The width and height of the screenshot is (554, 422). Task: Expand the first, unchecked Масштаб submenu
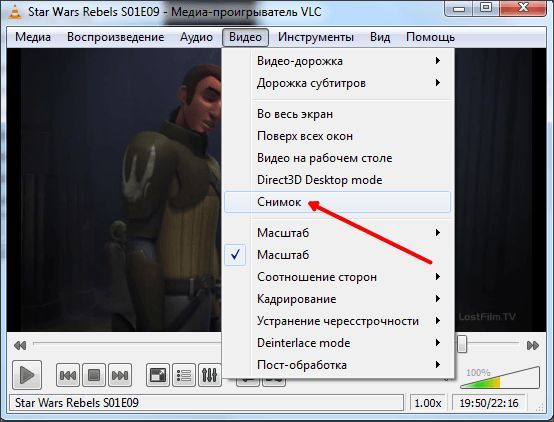pos(337,233)
